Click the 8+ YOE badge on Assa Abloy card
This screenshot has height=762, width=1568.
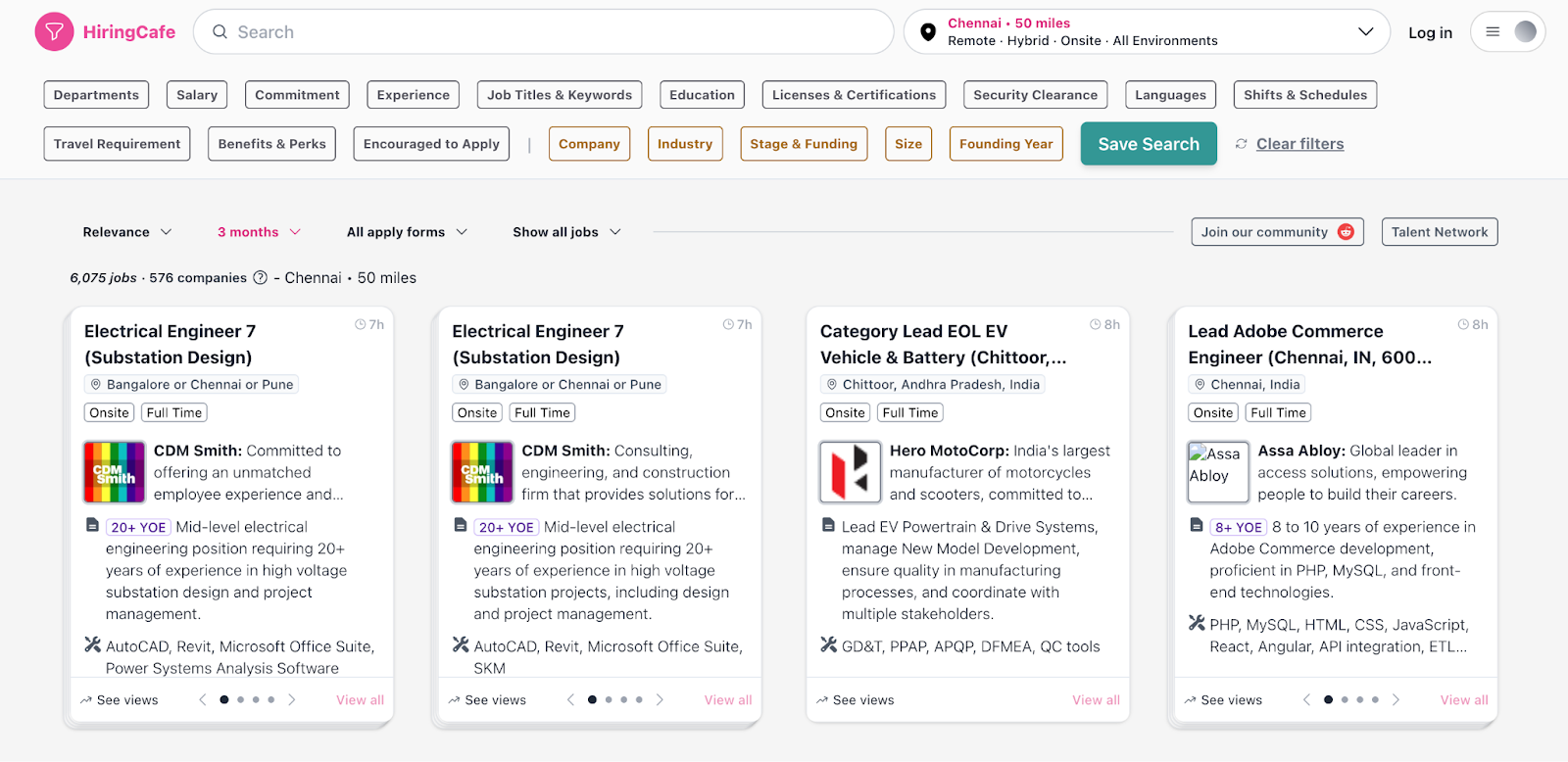pyautogui.click(x=1239, y=527)
